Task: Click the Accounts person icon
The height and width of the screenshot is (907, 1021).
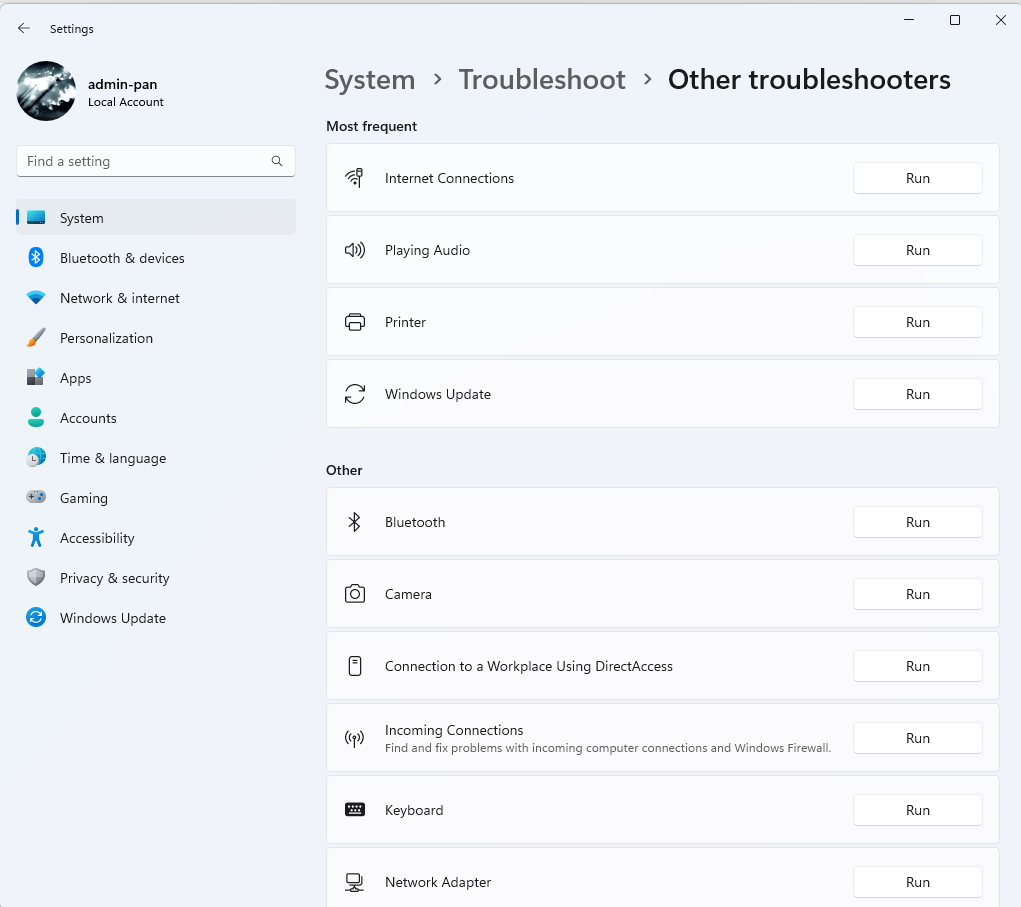Action: click(x=36, y=417)
